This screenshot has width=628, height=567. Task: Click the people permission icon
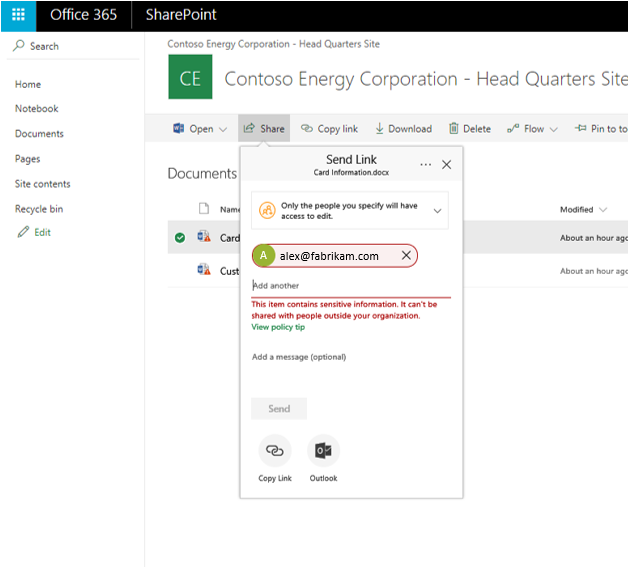click(267, 210)
